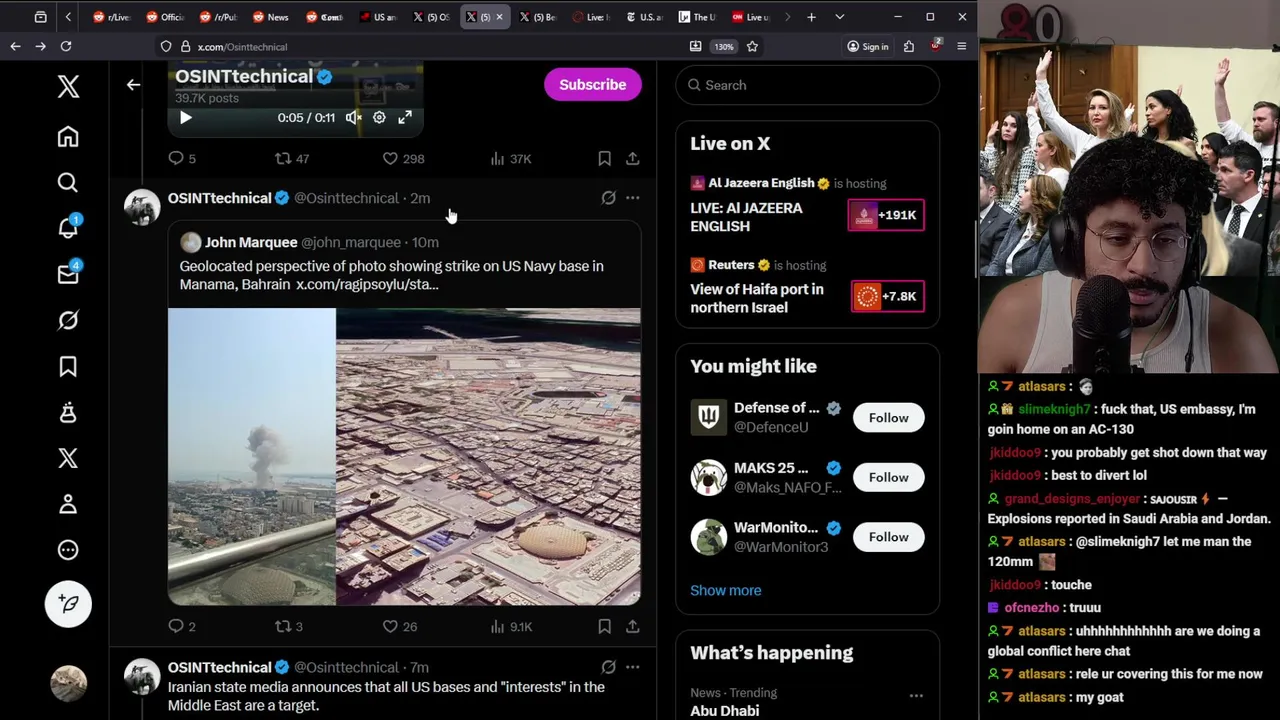Like the Bahrain post with 26 likes
1280x720 pixels.
coord(400,626)
